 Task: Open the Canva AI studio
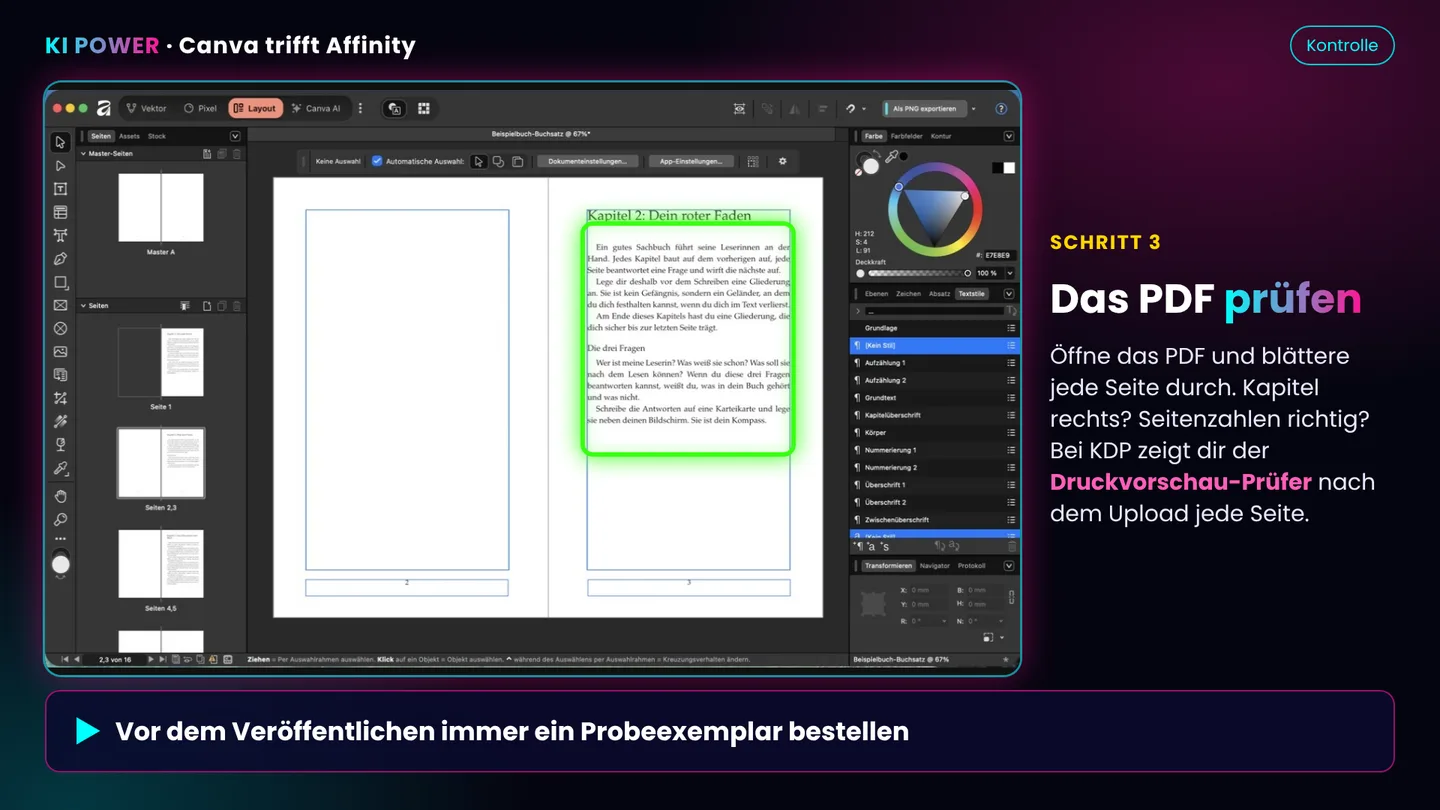pos(316,108)
